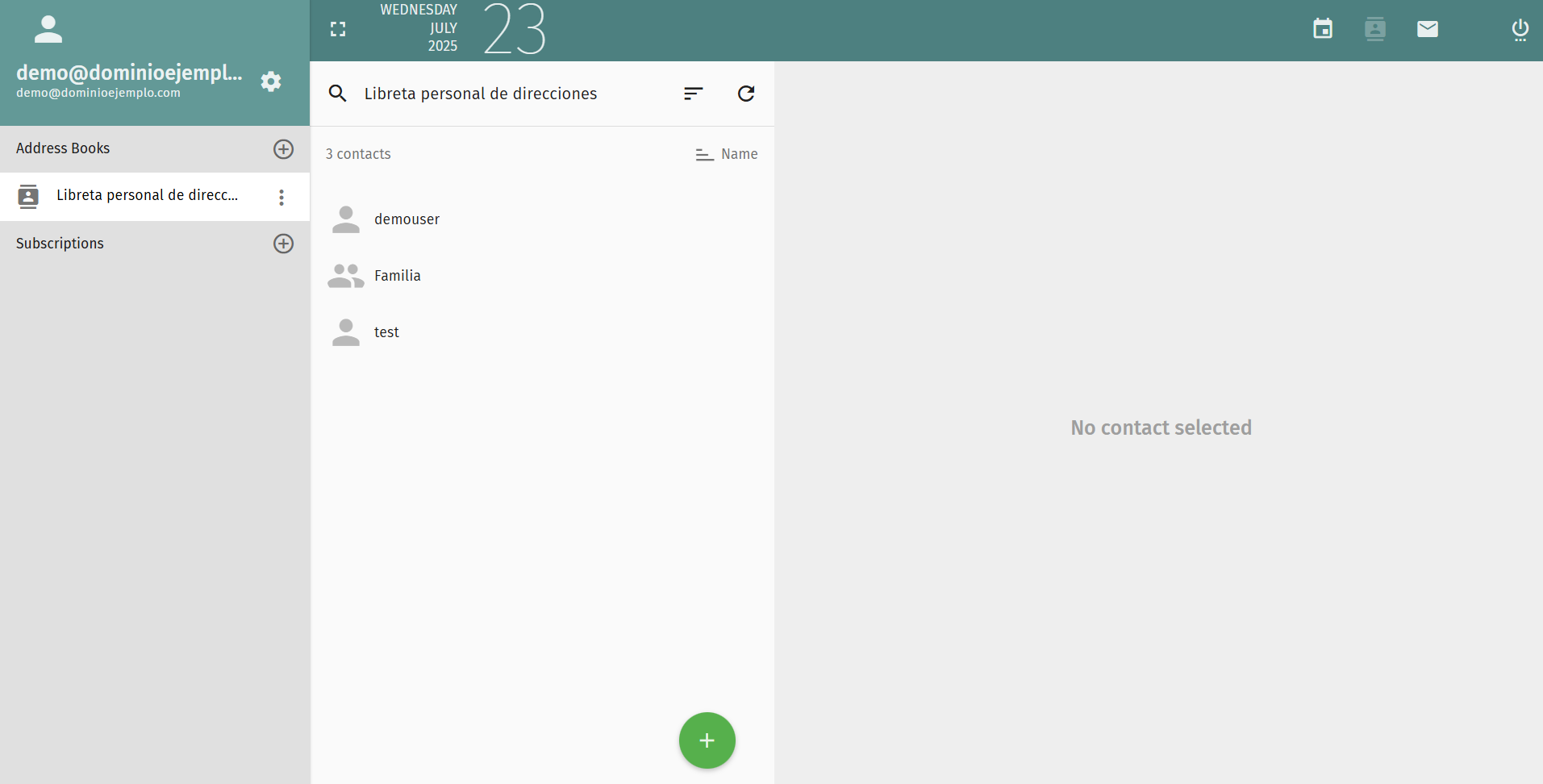Open the Familia contact list

(x=542, y=276)
